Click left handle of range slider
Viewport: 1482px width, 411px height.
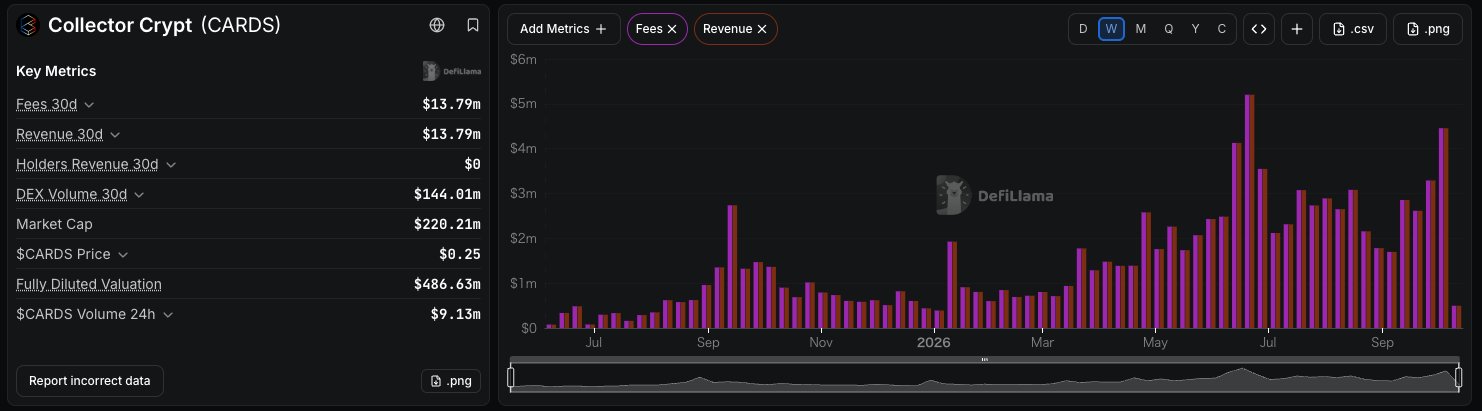pos(511,377)
